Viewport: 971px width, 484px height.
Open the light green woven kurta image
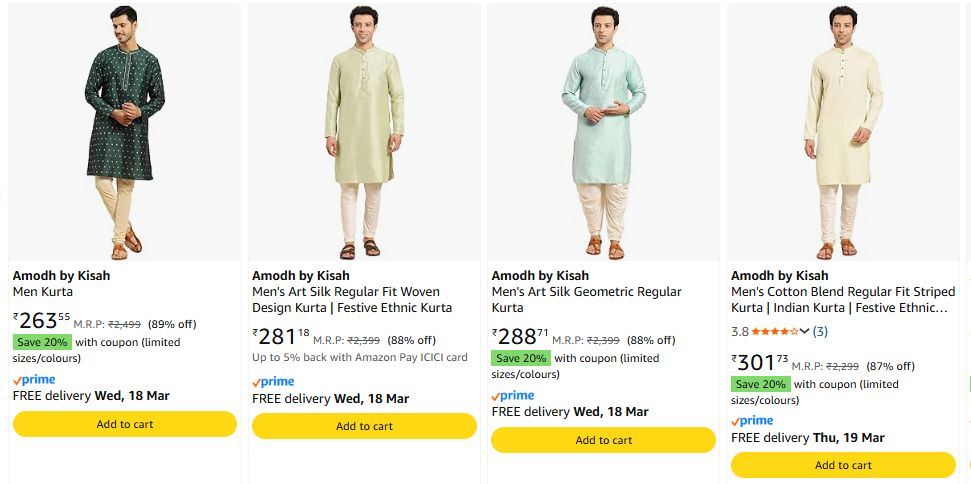(x=364, y=132)
